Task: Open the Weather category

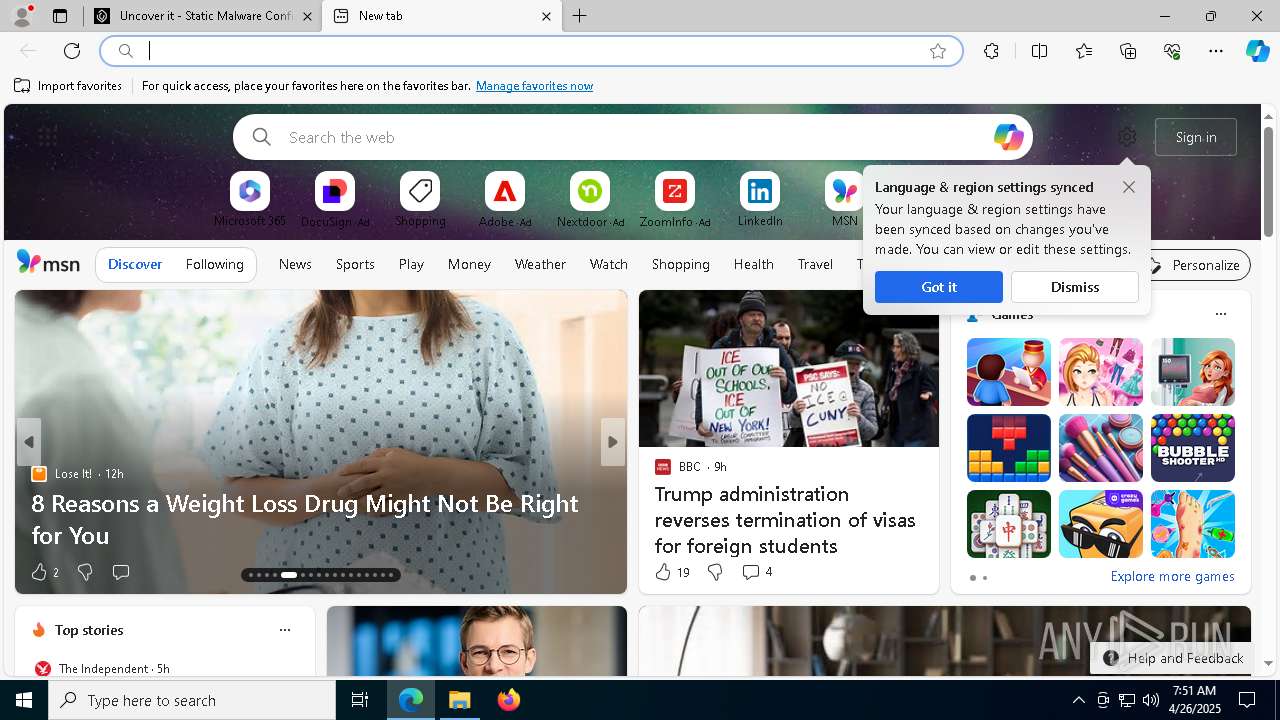Action: point(540,264)
